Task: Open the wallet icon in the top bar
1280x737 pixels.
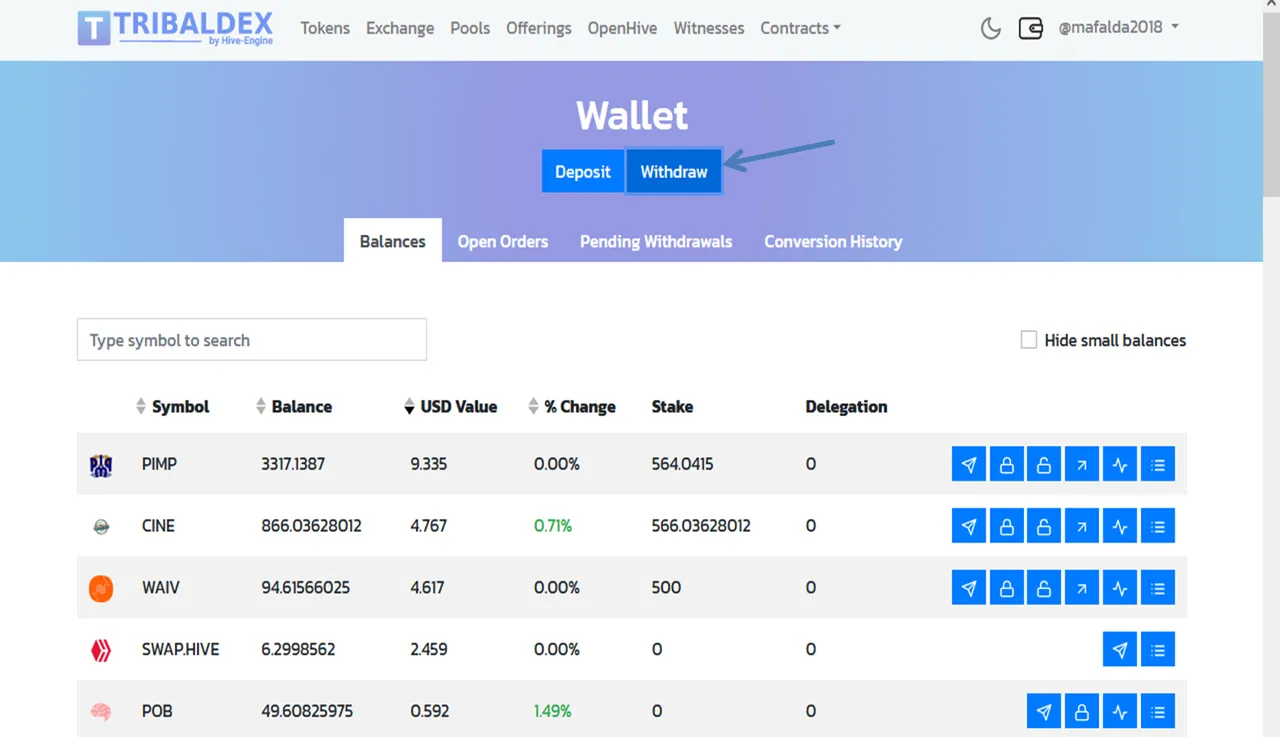Action: [x=1031, y=28]
